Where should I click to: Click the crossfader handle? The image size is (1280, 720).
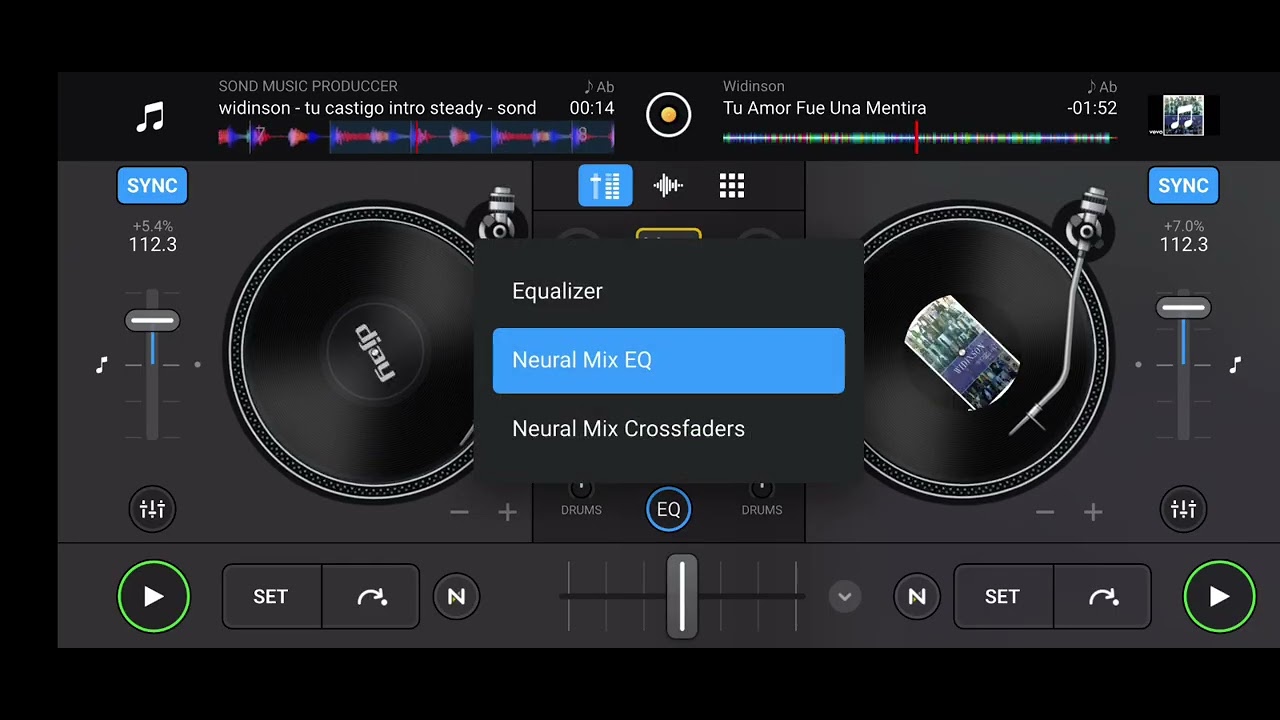pyautogui.click(x=682, y=597)
